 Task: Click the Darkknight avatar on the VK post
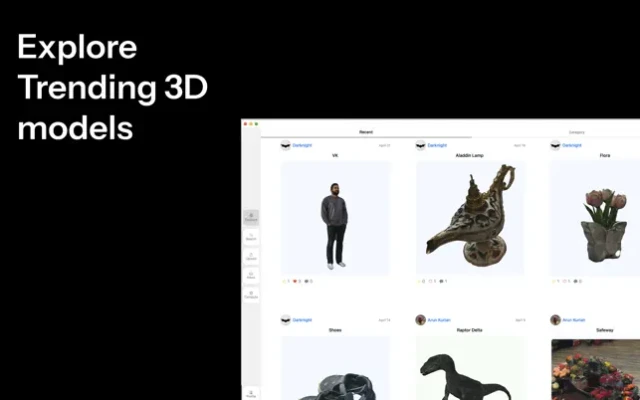pyautogui.click(x=286, y=145)
